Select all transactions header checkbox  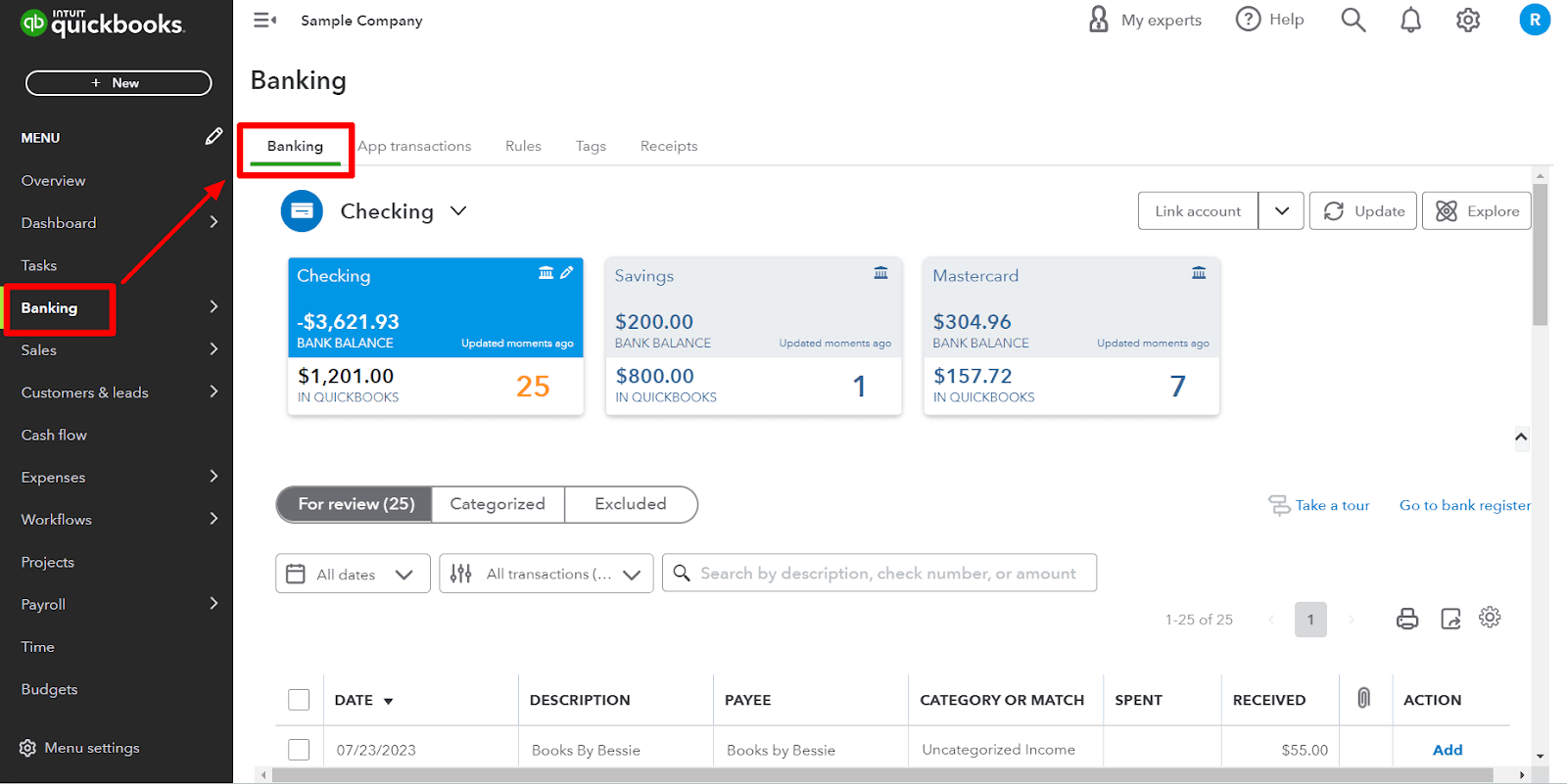click(x=299, y=700)
